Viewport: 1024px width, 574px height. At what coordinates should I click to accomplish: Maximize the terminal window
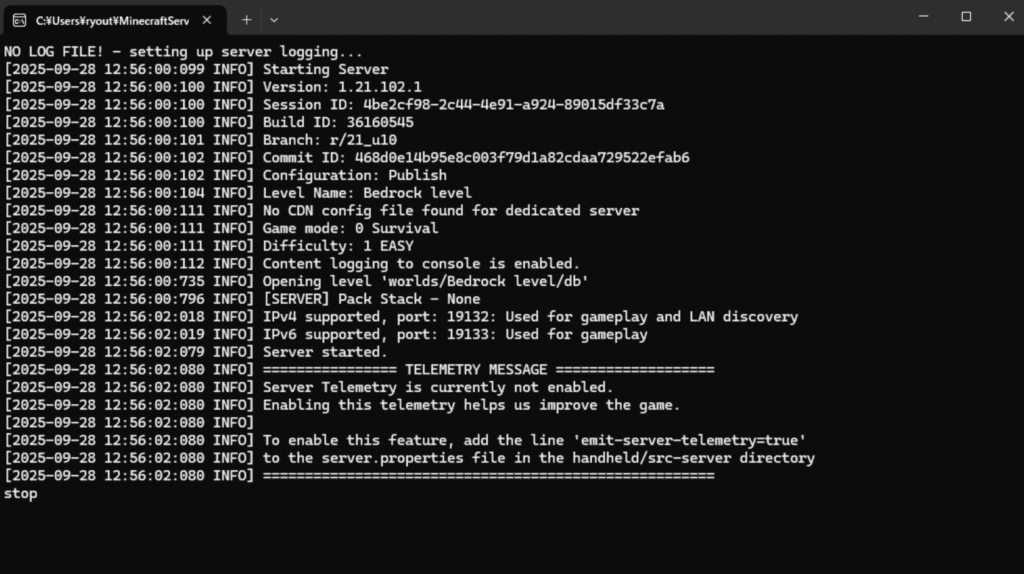coord(966,16)
